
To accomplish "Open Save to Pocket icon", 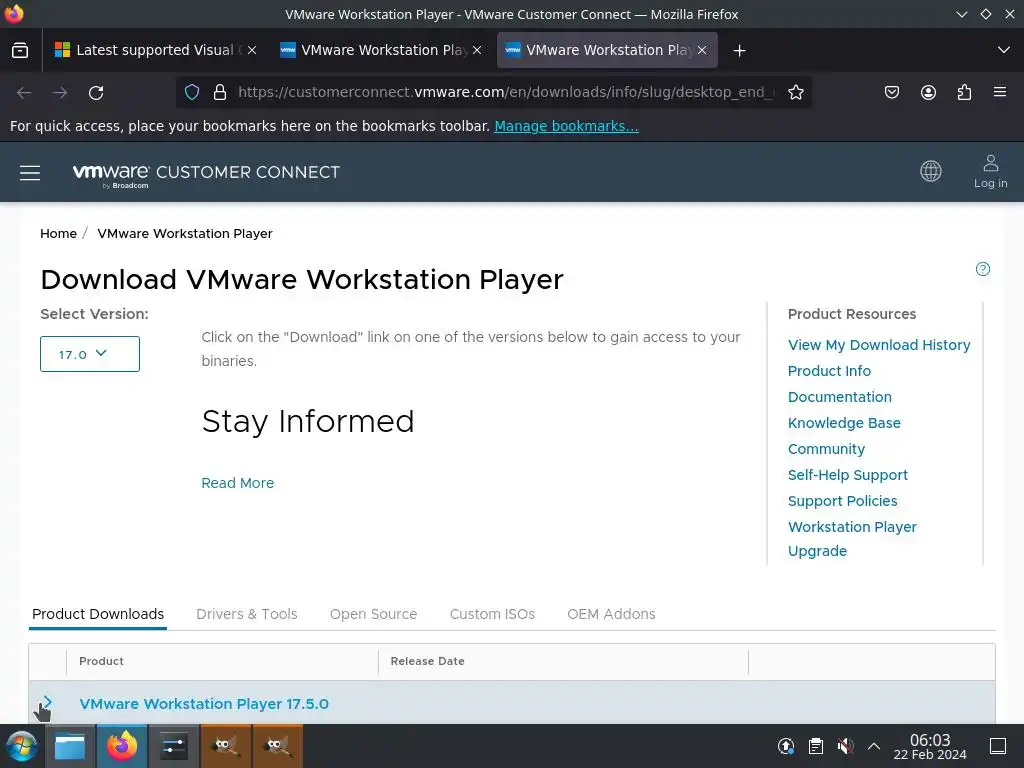I will point(892,93).
